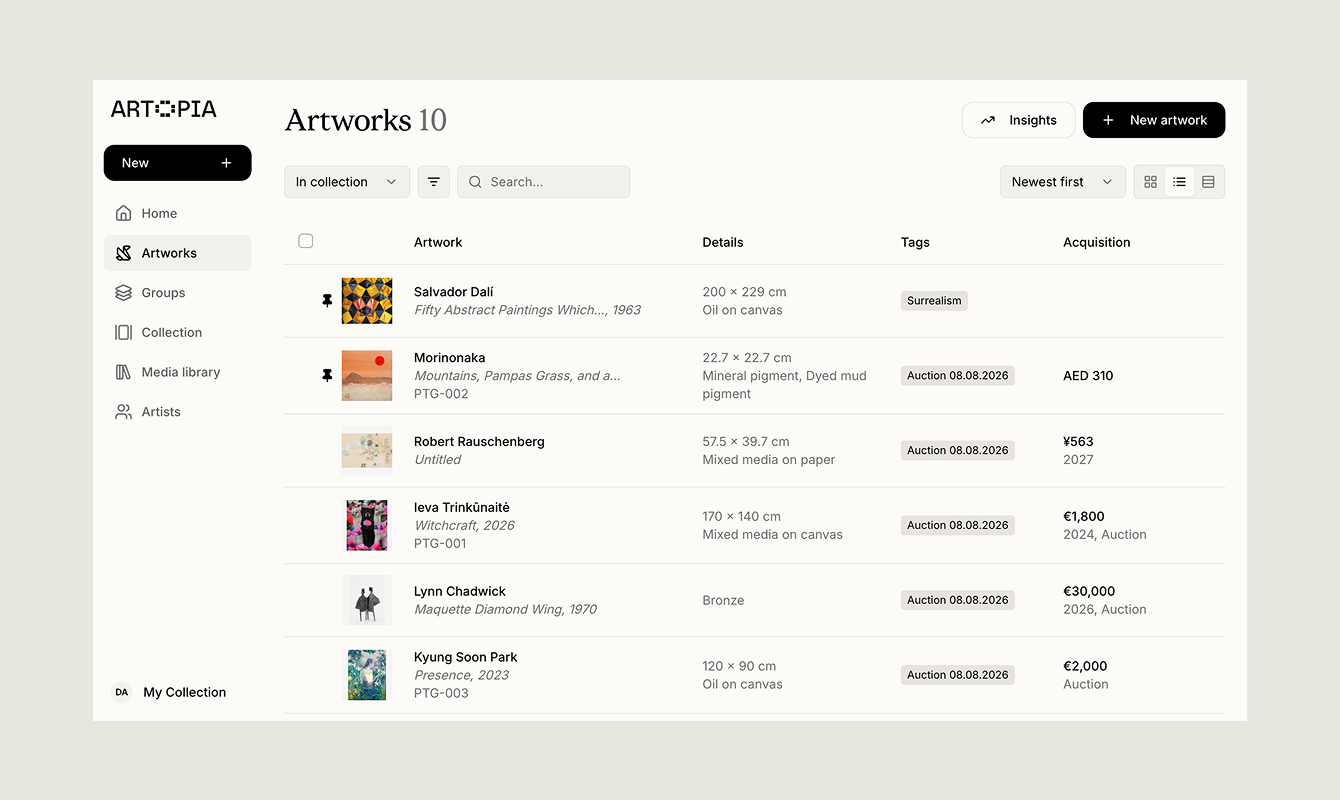Open the Insights button
Image resolution: width=1340 pixels, height=800 pixels.
pos(1018,120)
